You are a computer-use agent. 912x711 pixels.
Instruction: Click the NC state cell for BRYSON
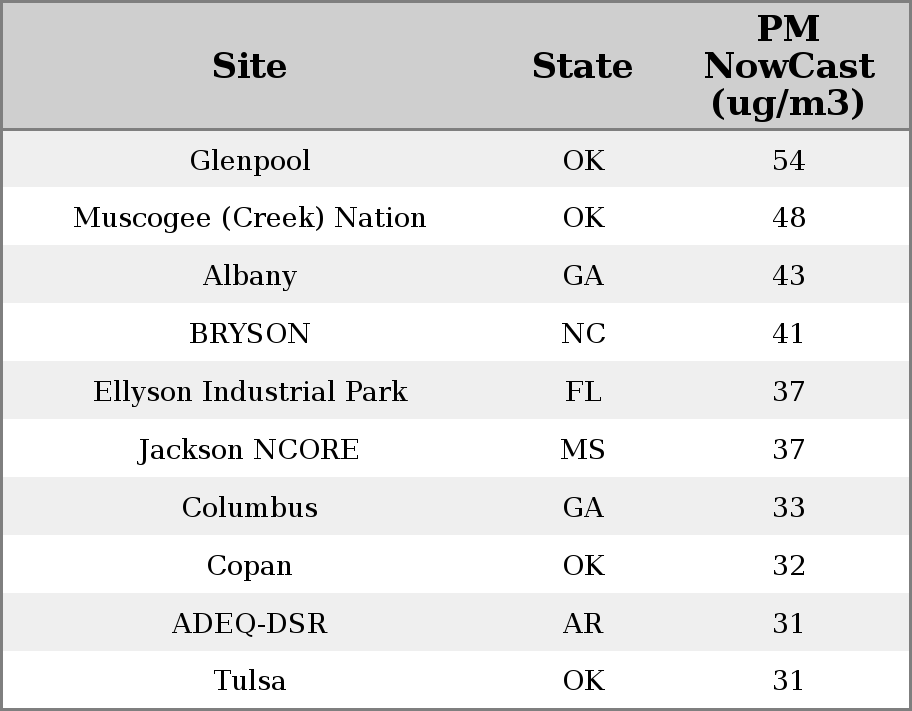(583, 334)
